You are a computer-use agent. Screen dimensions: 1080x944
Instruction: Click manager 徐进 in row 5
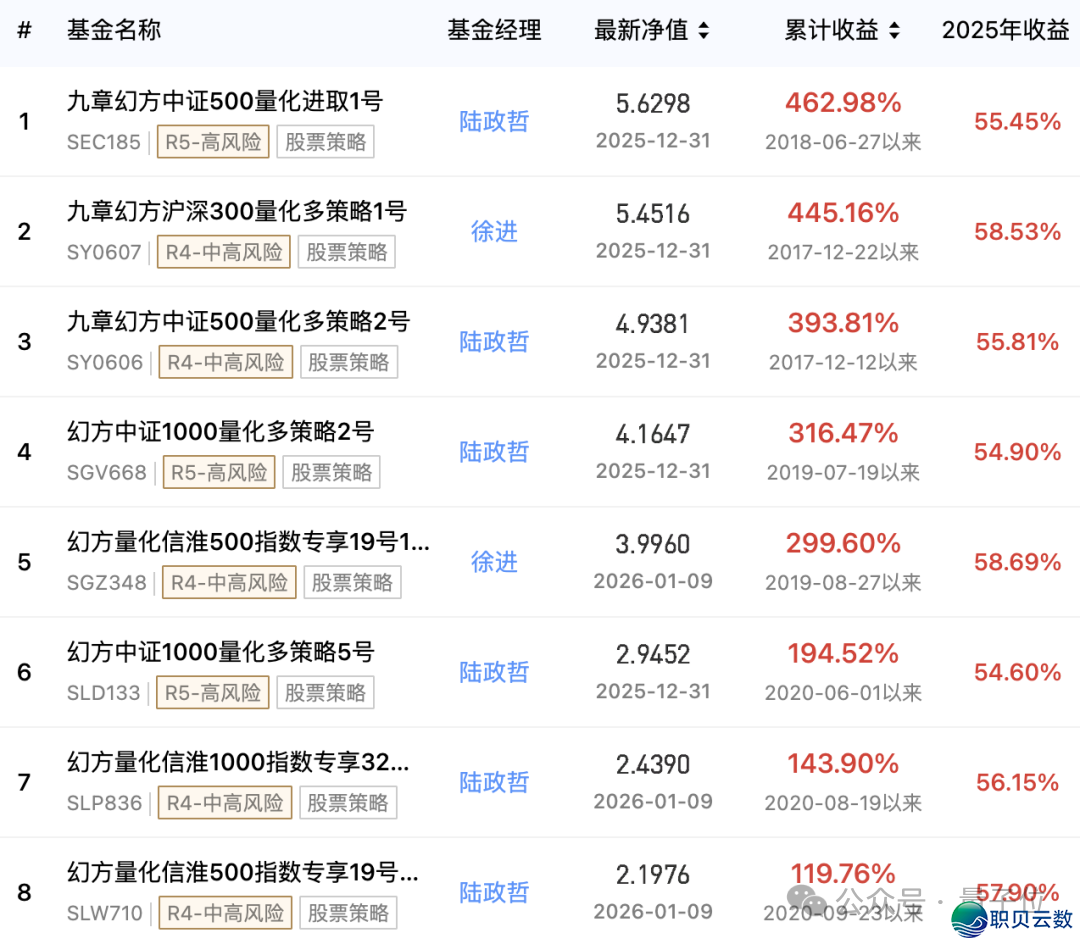[494, 562]
